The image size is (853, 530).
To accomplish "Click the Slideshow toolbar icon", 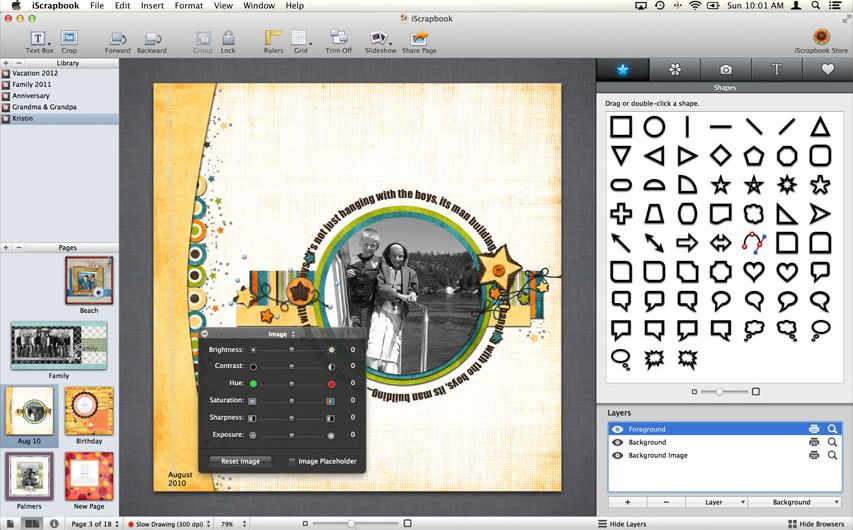I will [380, 39].
